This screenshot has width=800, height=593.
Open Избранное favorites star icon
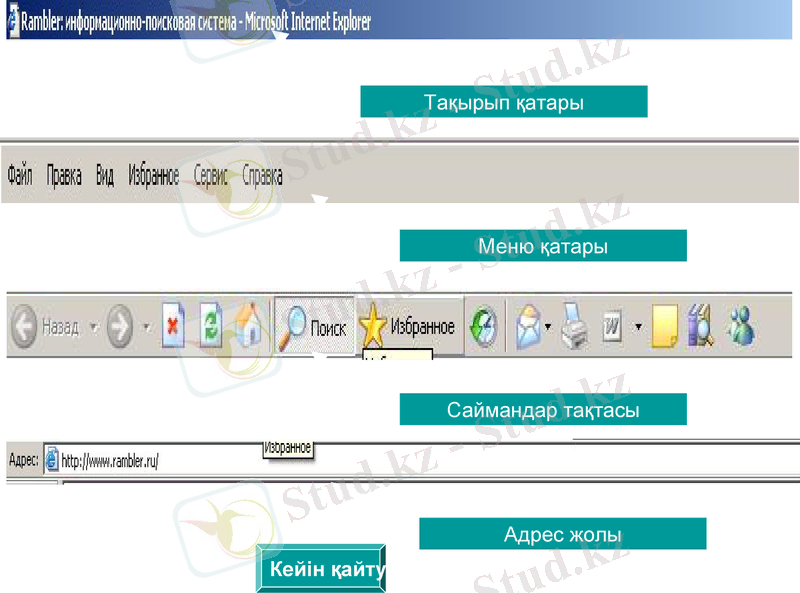(371, 326)
